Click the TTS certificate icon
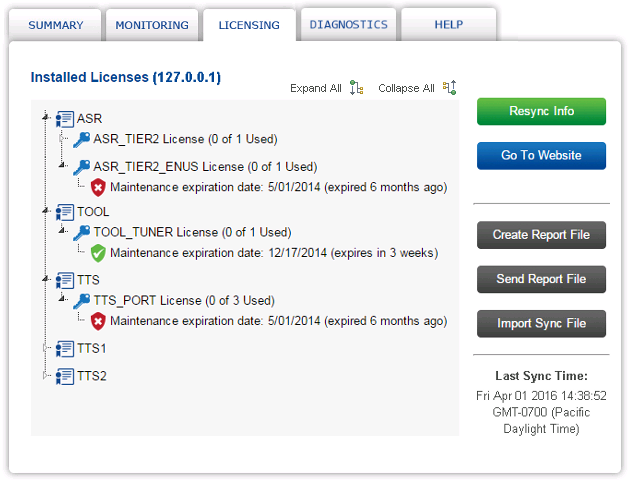 (65, 280)
